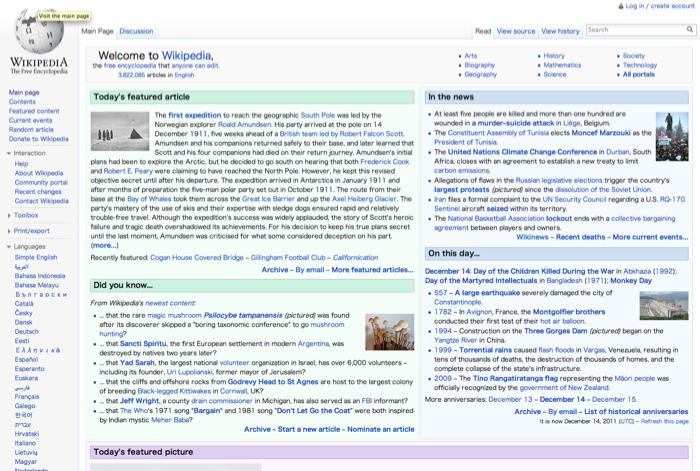Screen dimensions: 700x471
Task: Open Recent changes sidebar link
Action: 38,192
